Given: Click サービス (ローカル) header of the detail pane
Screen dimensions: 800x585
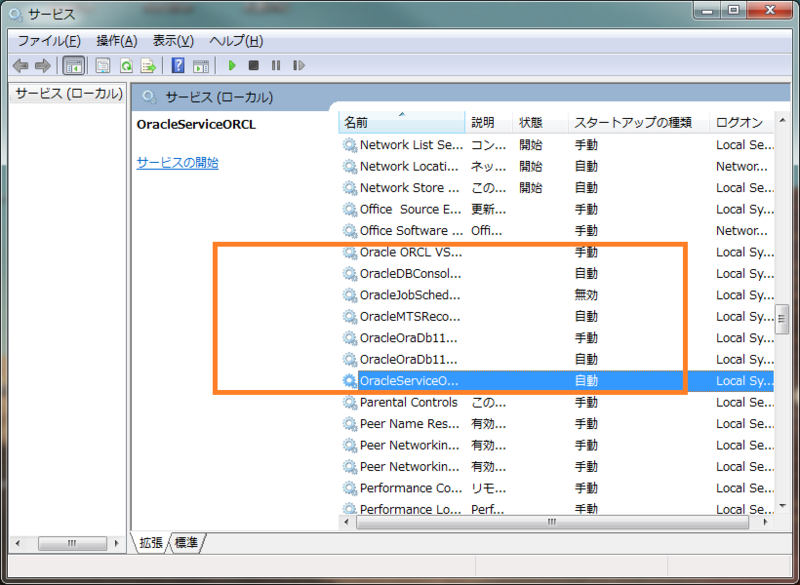Looking at the screenshot, I should [x=219, y=97].
